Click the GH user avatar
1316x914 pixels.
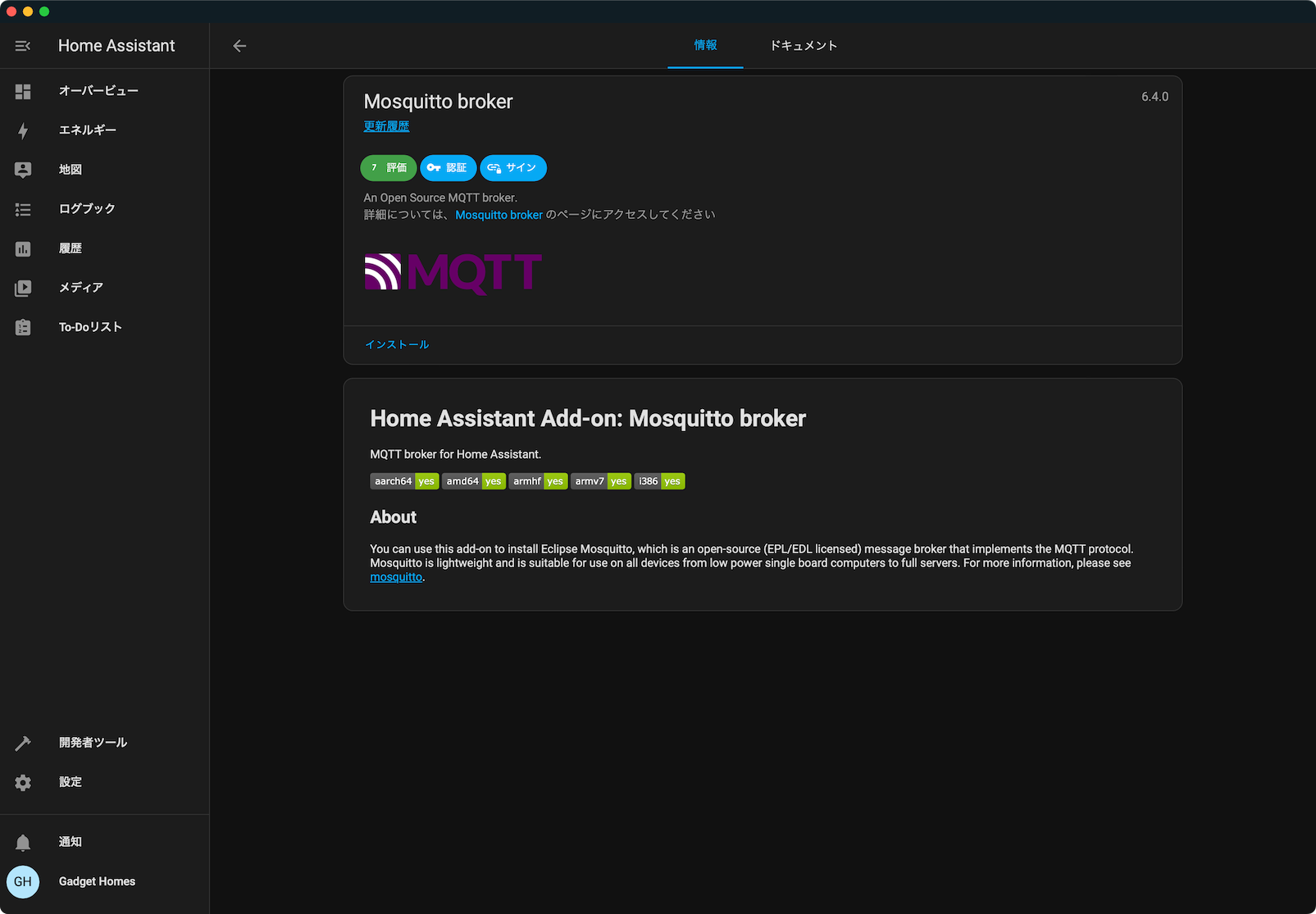tap(23, 882)
